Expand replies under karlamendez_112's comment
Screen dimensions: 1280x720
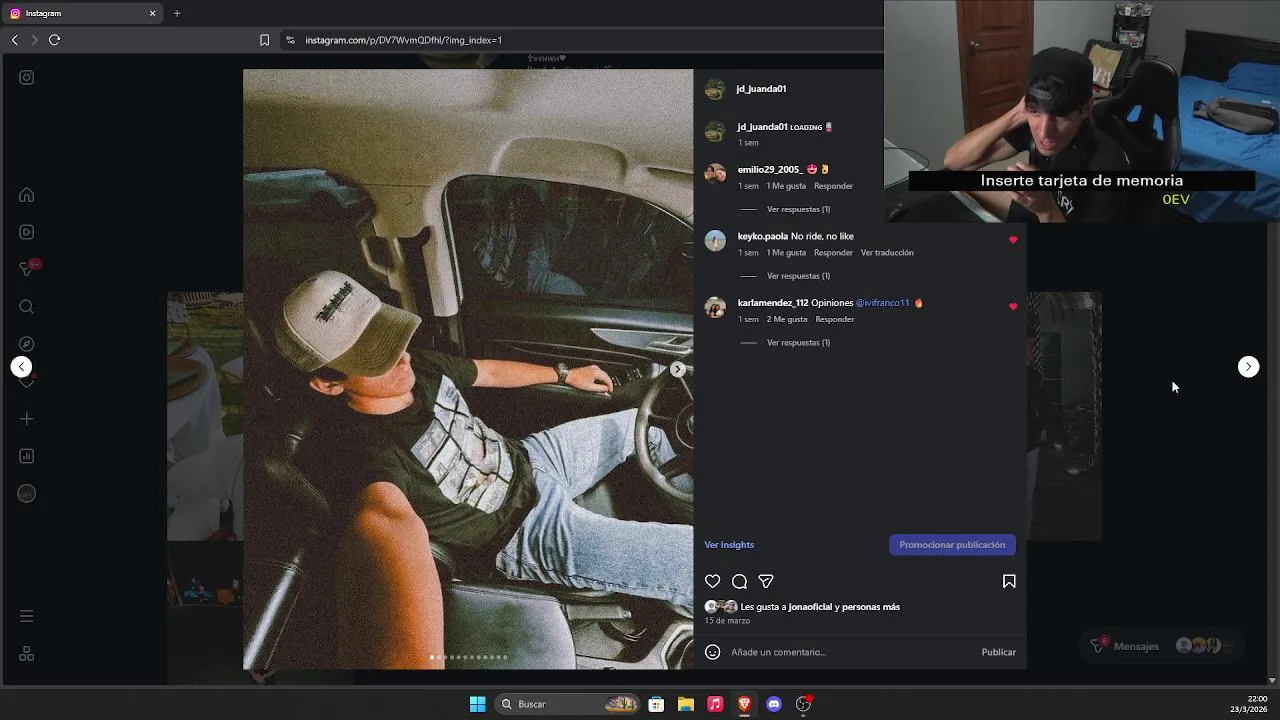pos(798,343)
